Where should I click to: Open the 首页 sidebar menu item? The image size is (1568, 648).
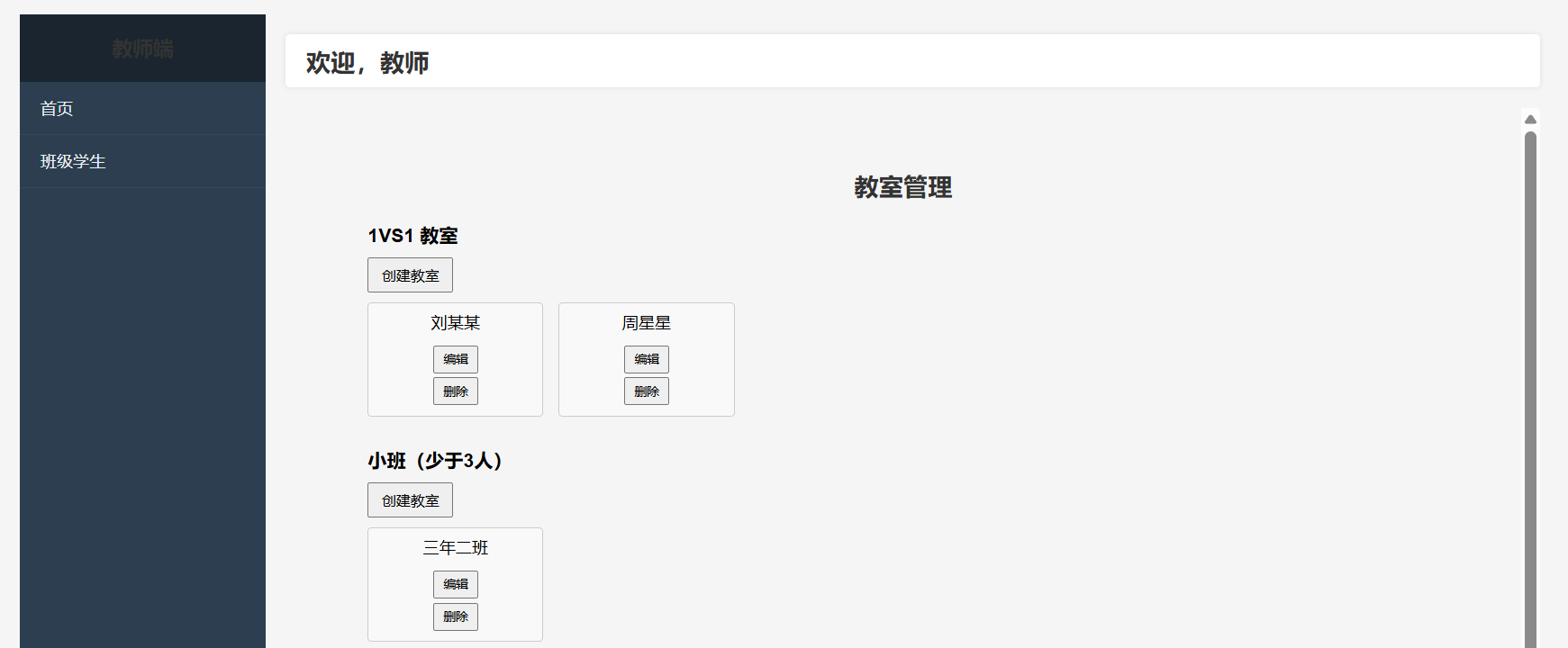coord(57,108)
